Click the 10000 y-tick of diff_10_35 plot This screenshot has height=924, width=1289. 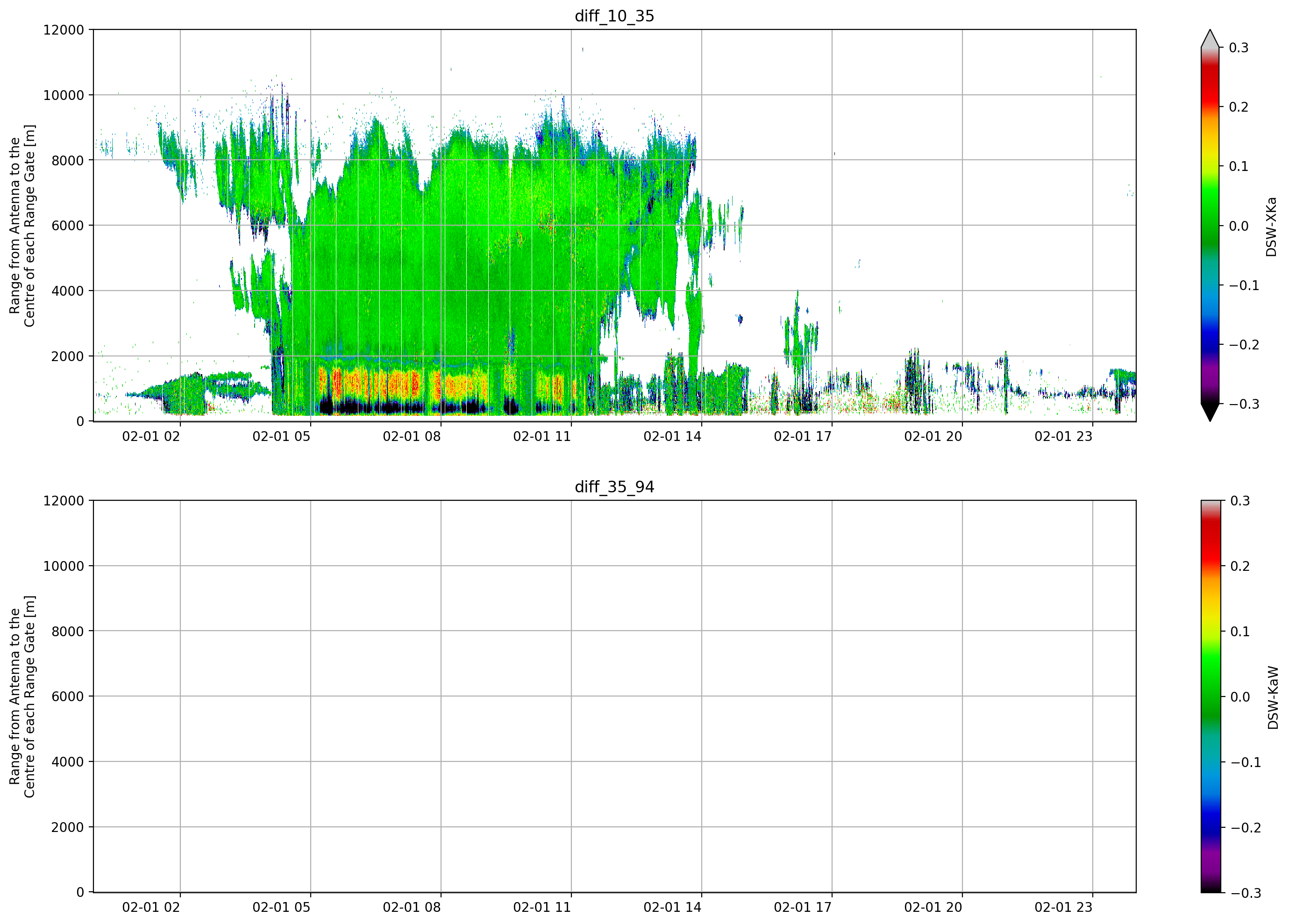[x=64, y=95]
